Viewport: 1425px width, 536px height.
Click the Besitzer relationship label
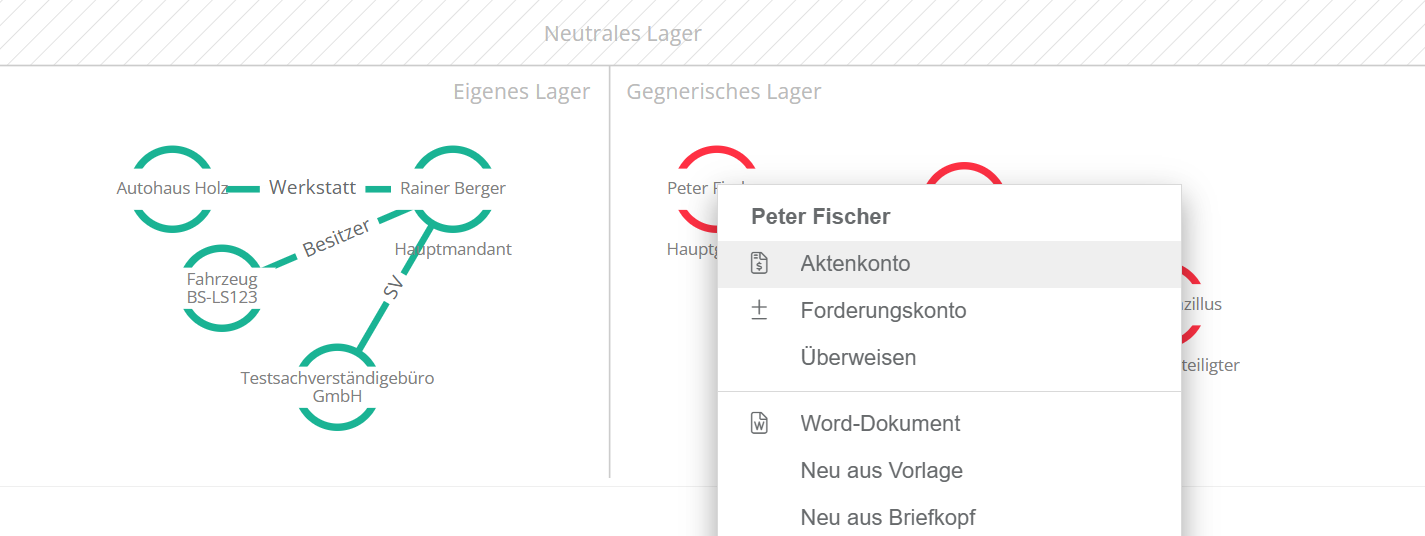pyautogui.click(x=337, y=237)
